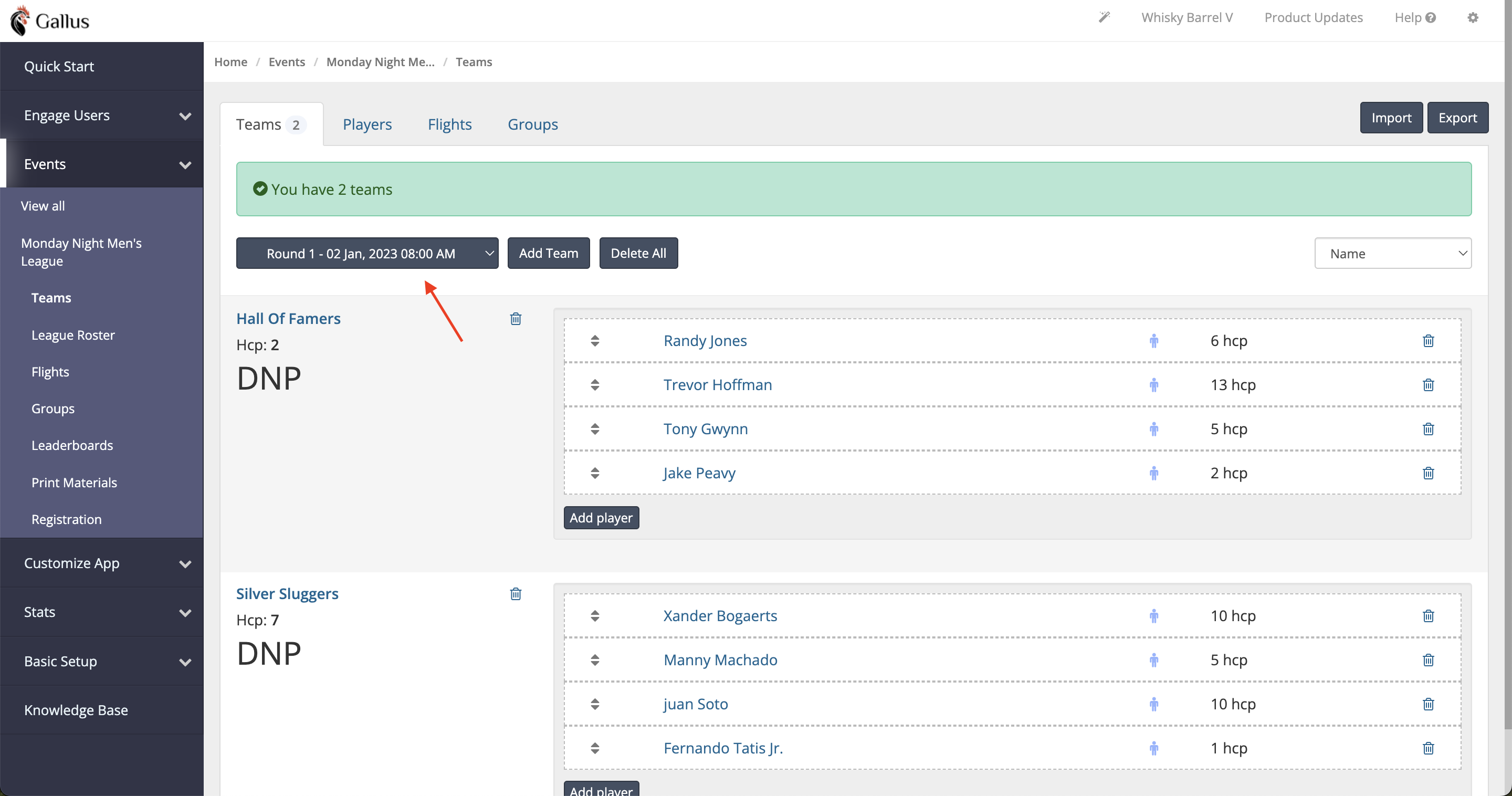Open the settings gear icon
1512x796 pixels.
click(1473, 18)
